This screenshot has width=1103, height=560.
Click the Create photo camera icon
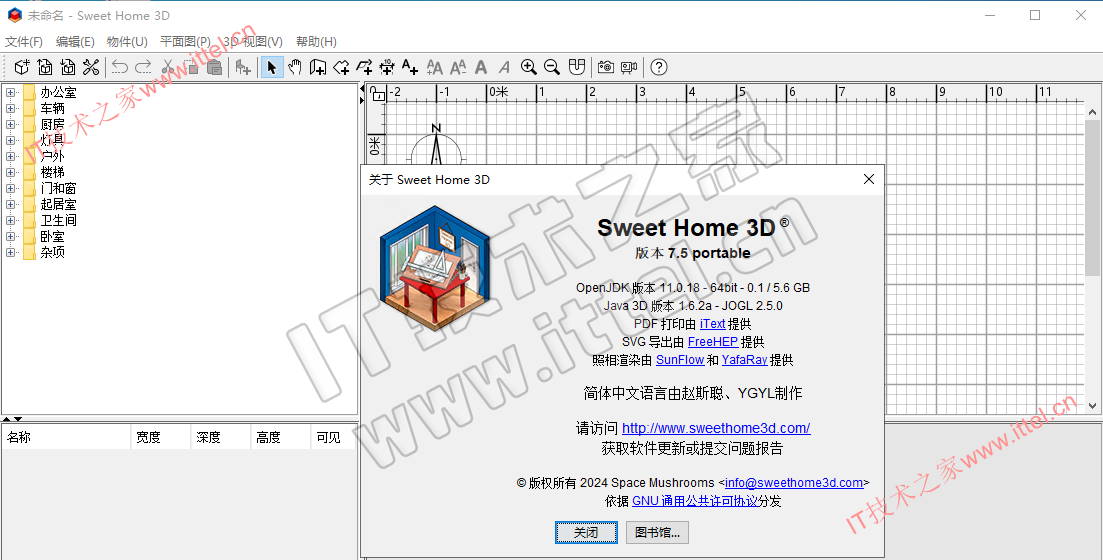(606, 67)
